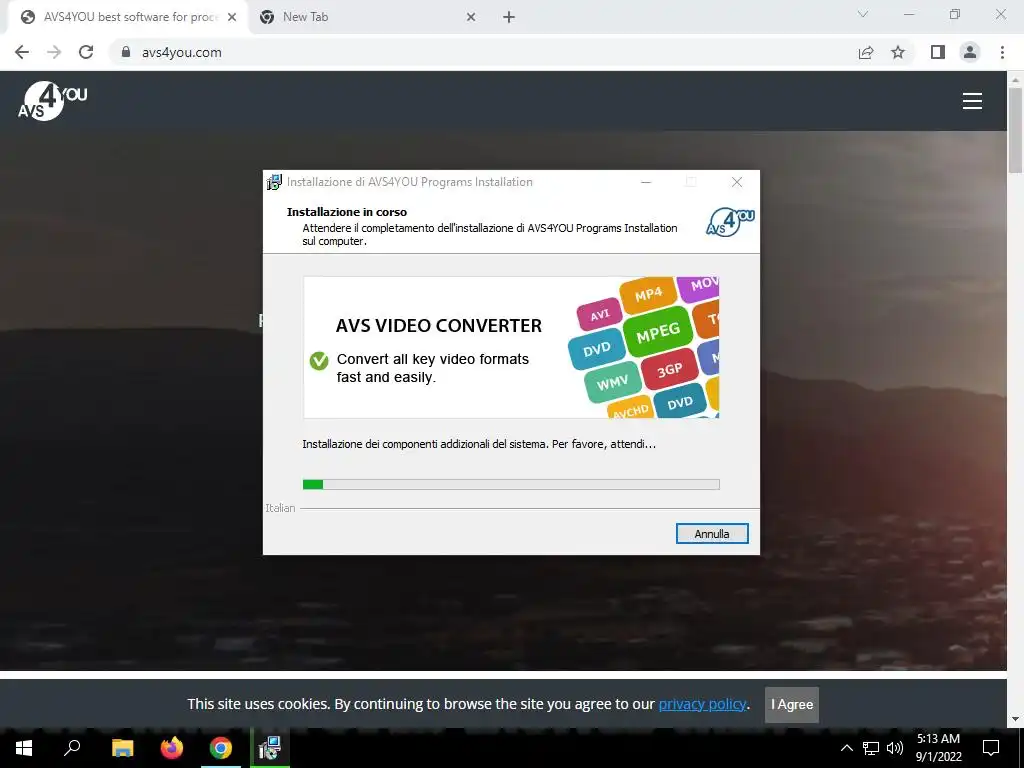Image resolution: width=1024 pixels, height=768 pixels.
Task: Click the 'Installazione dei componenti addizionali' status text
Action: coord(479,444)
